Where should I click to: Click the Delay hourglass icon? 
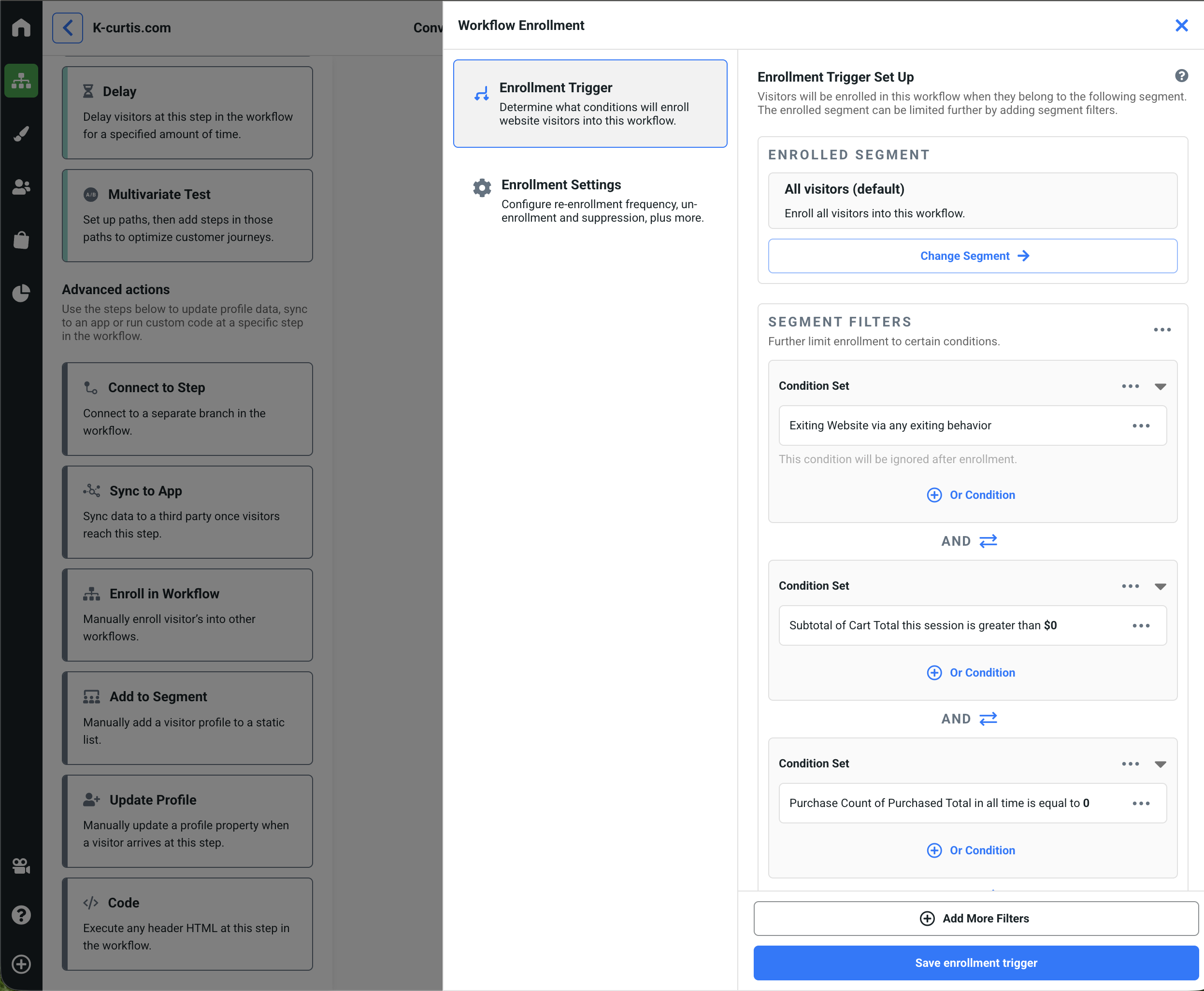[x=88, y=91]
